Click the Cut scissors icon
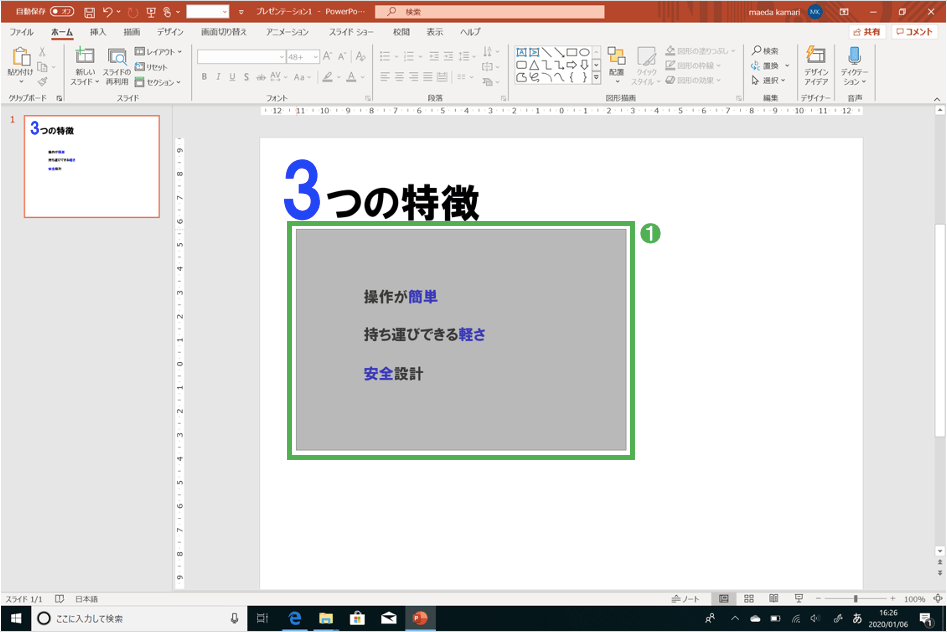Screen dimensions: 947x632 [42, 52]
